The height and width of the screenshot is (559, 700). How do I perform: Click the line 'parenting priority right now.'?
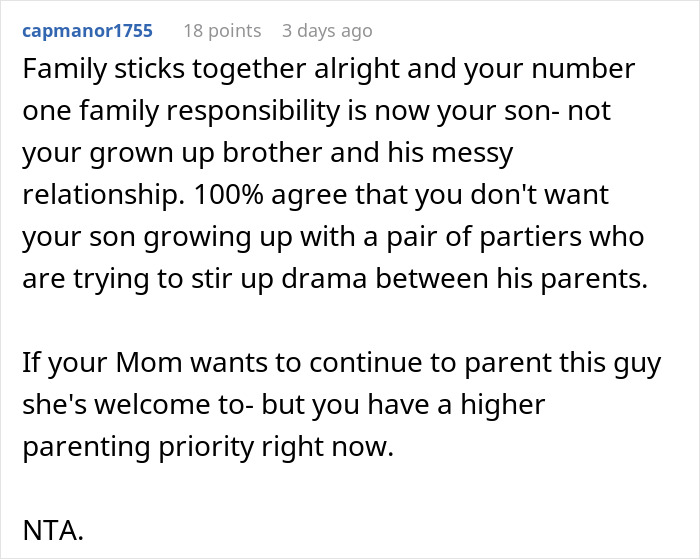coord(209,446)
